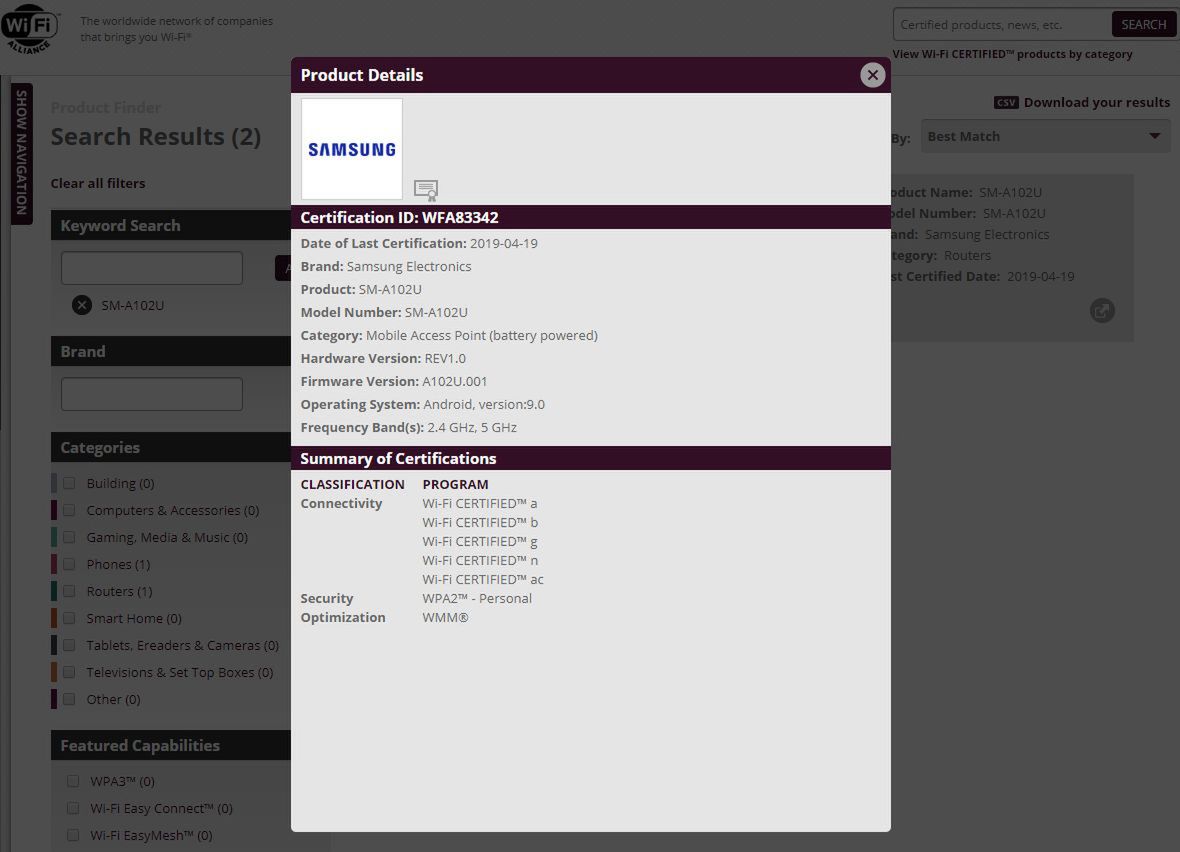Click the Search Results (2) heading
Screen dimensions: 1180x852
tap(156, 137)
